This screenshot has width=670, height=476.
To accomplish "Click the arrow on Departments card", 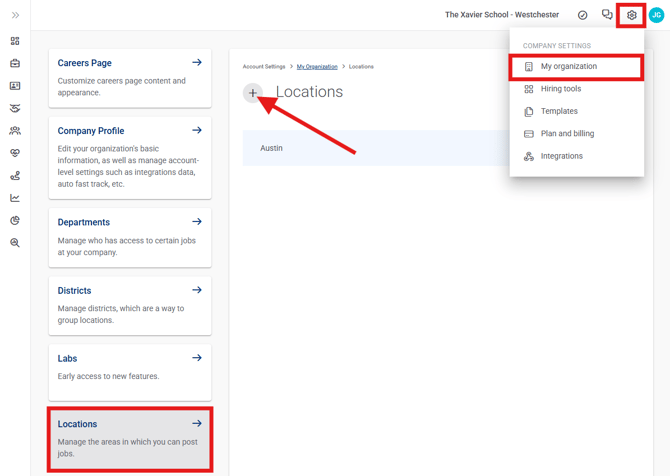I will tap(197, 222).
